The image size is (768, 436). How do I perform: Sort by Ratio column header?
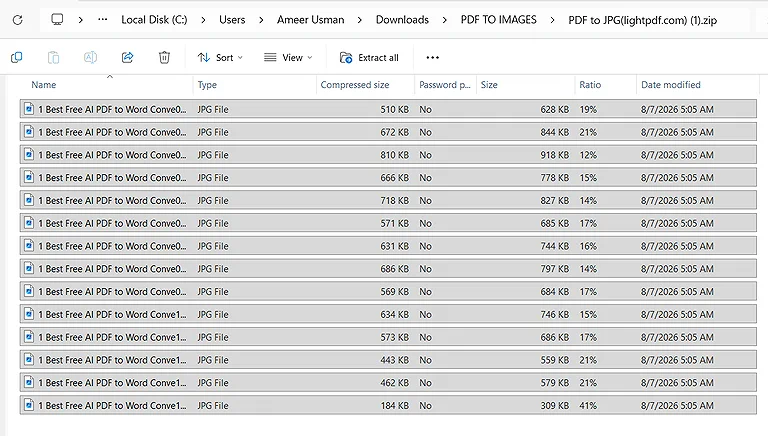[590, 85]
